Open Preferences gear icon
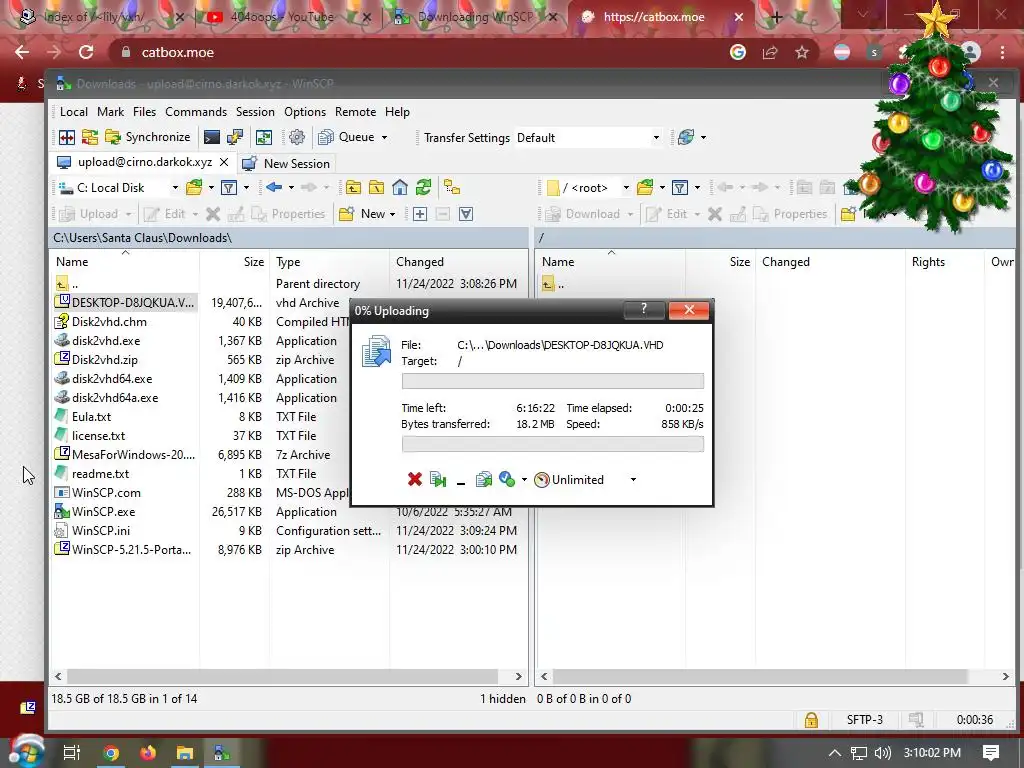Image resolution: width=1024 pixels, height=768 pixels. pos(297,137)
